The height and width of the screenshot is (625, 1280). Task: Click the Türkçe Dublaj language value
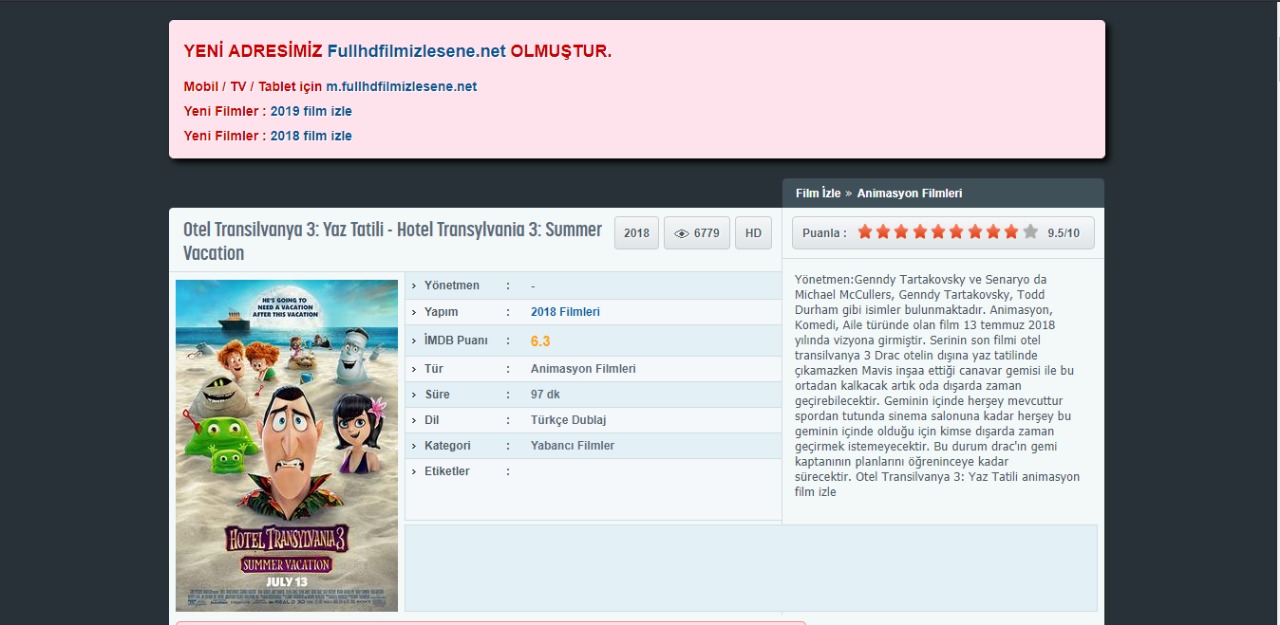(x=568, y=420)
